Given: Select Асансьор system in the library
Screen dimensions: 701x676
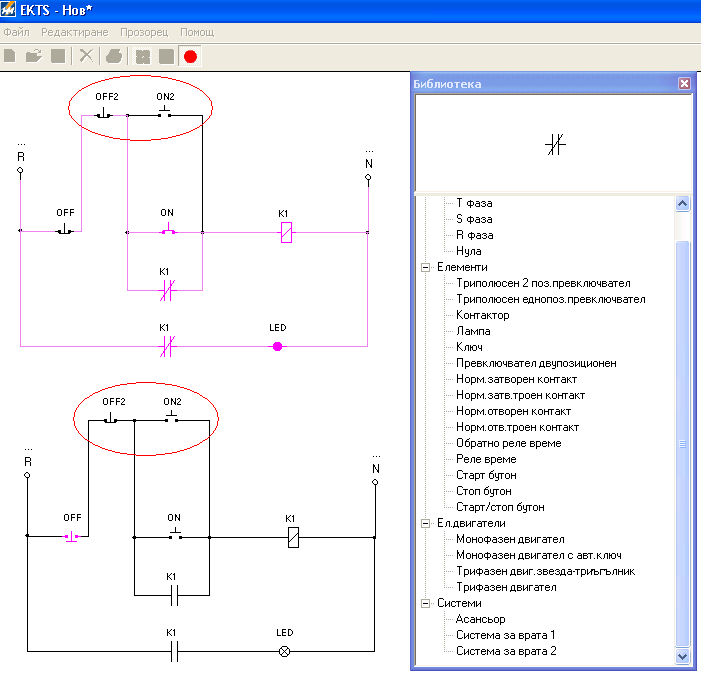Looking at the screenshot, I should point(482,619).
